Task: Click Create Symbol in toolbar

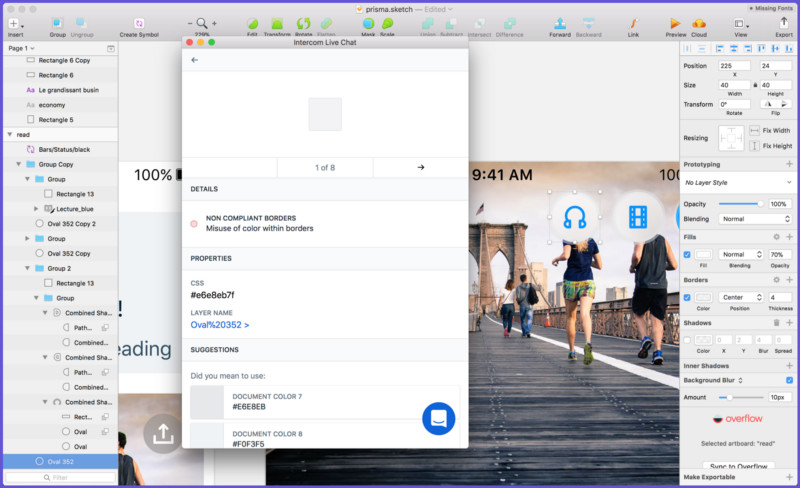Action: coord(139,23)
